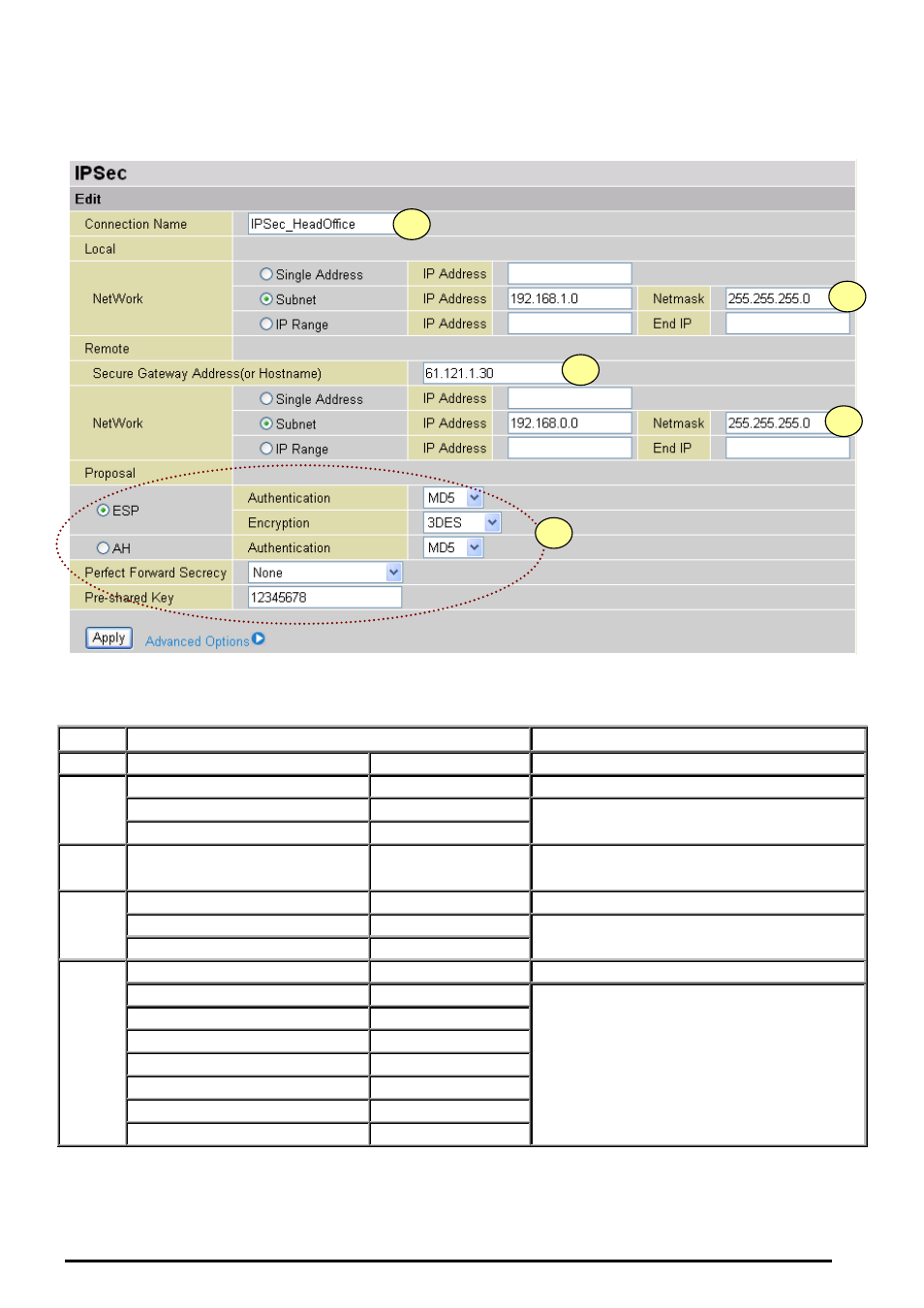The image size is (924, 1308).
Task: Select Remote network Single Address radio
Action: [266, 398]
